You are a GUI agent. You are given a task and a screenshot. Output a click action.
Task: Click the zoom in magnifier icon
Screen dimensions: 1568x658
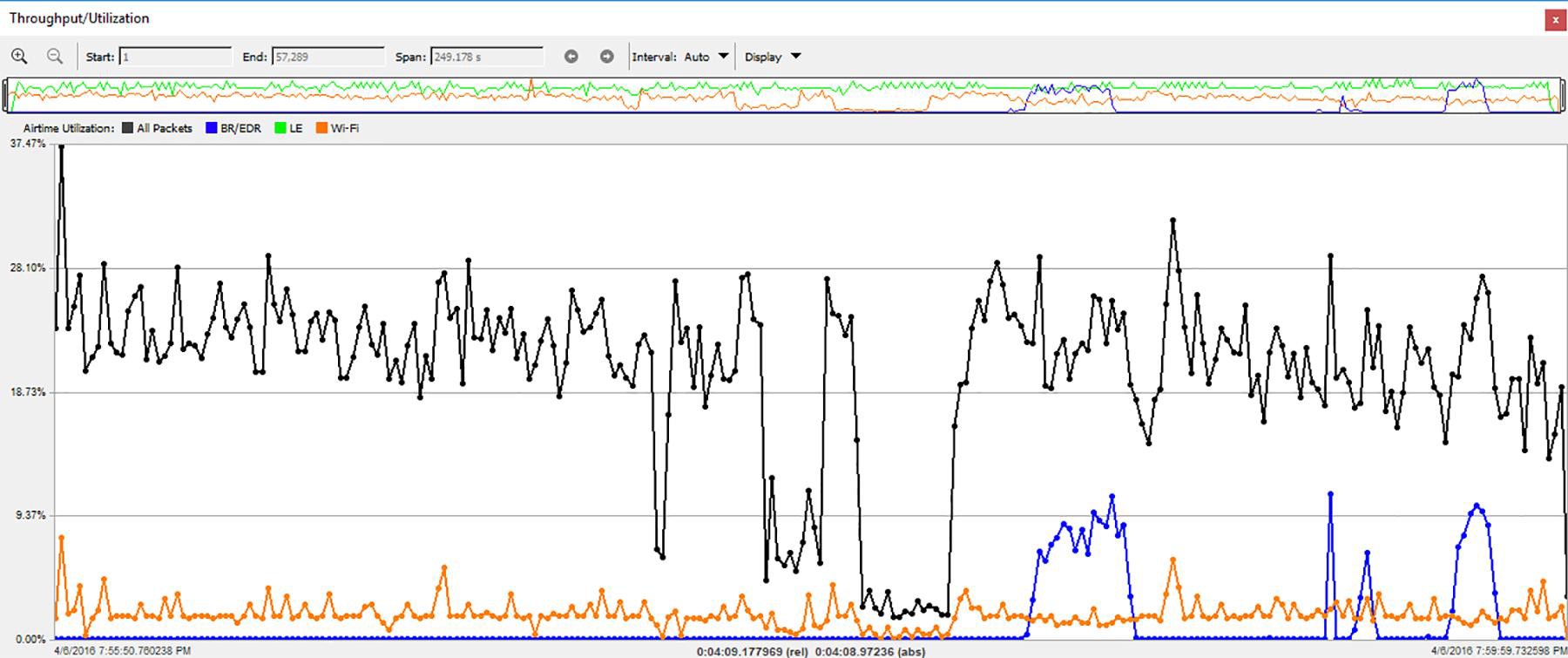(19, 57)
